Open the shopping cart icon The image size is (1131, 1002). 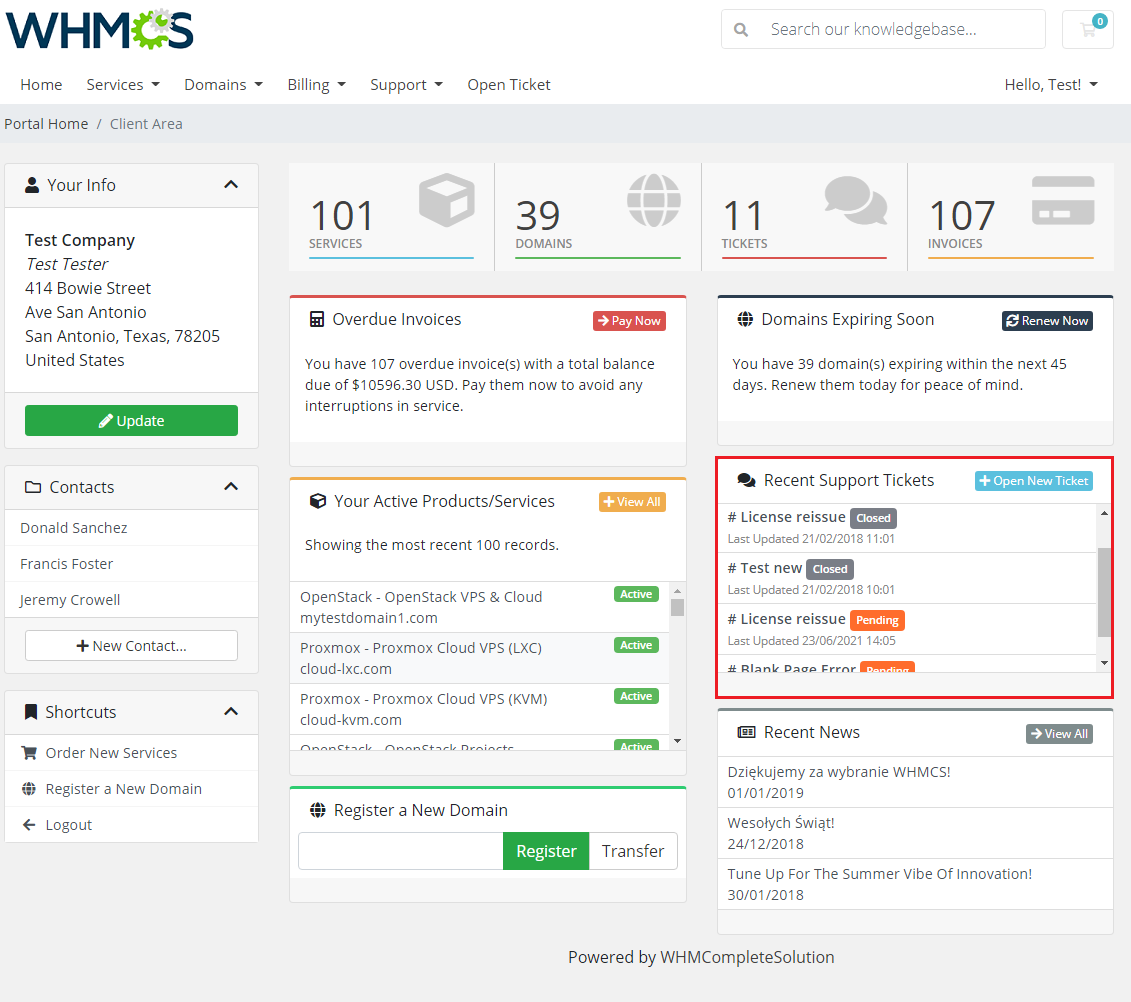(x=1088, y=30)
